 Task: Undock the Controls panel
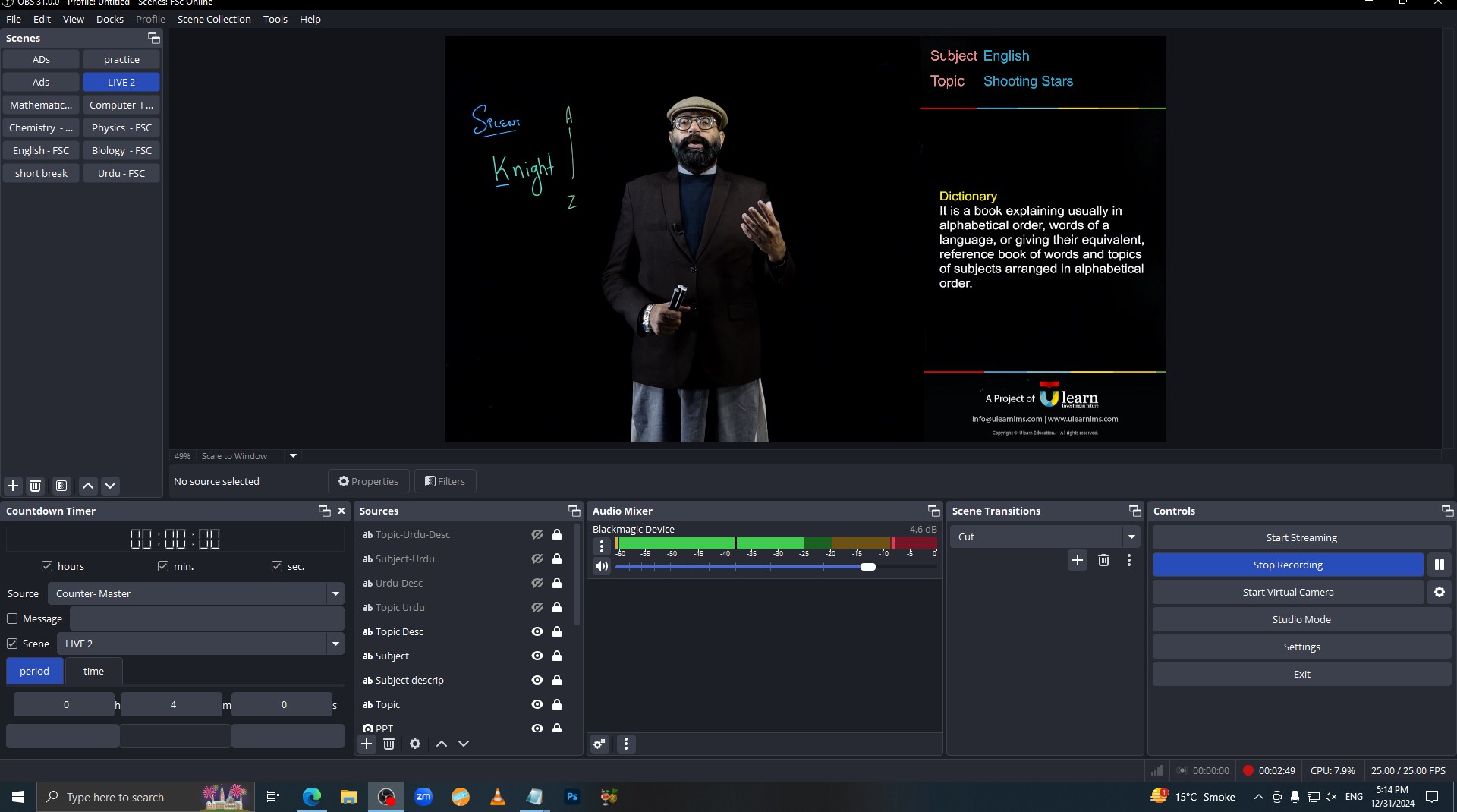click(1447, 511)
